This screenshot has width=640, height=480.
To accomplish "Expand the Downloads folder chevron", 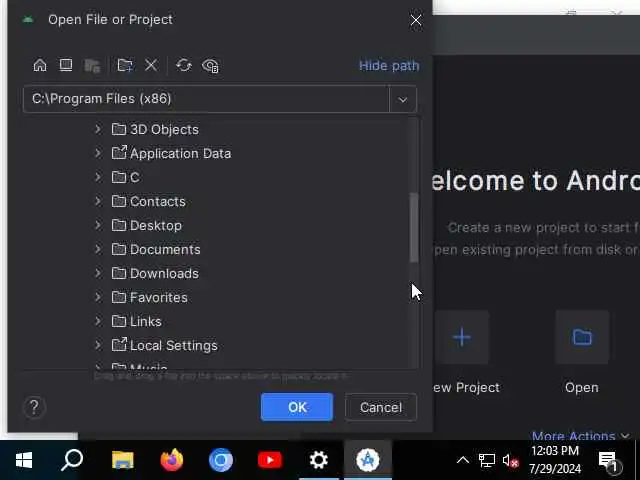I will click(x=98, y=273).
